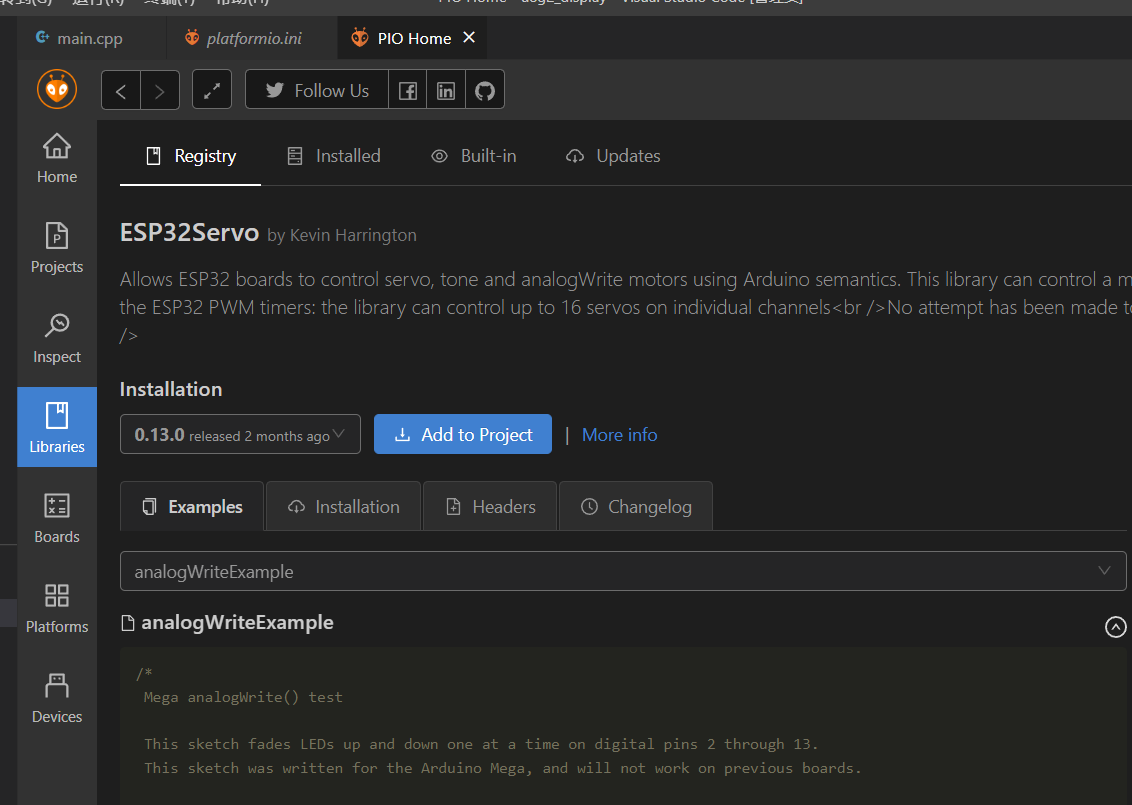1132x805 pixels.
Task: Open Boards in the sidebar
Action: 57,518
